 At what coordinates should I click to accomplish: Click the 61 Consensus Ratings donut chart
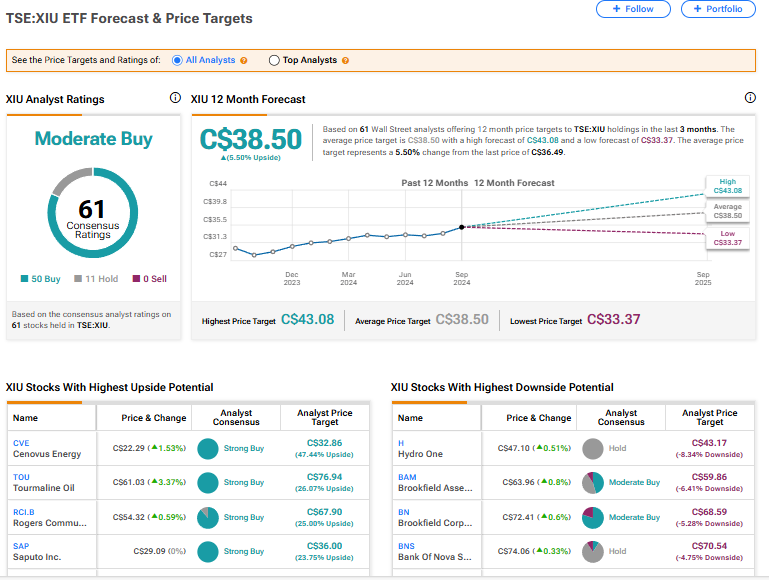click(x=93, y=213)
